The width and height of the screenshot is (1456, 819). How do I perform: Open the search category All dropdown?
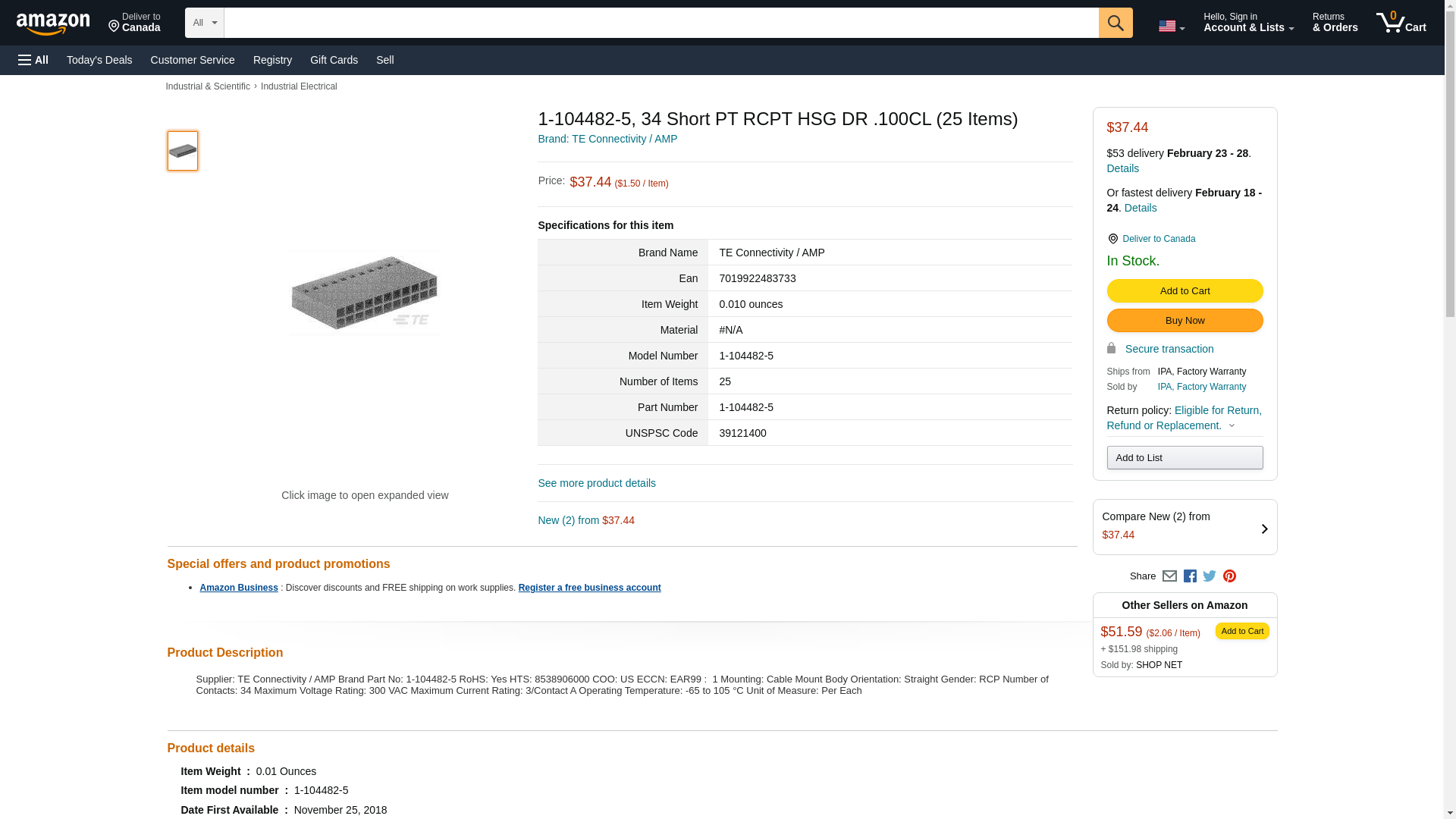tap(205, 23)
